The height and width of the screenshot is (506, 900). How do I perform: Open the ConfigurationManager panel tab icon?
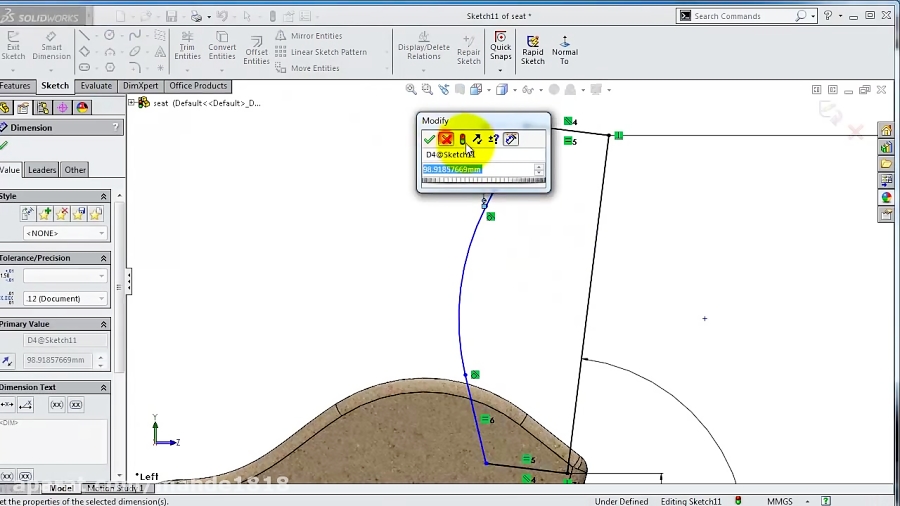pyautogui.click(x=43, y=107)
